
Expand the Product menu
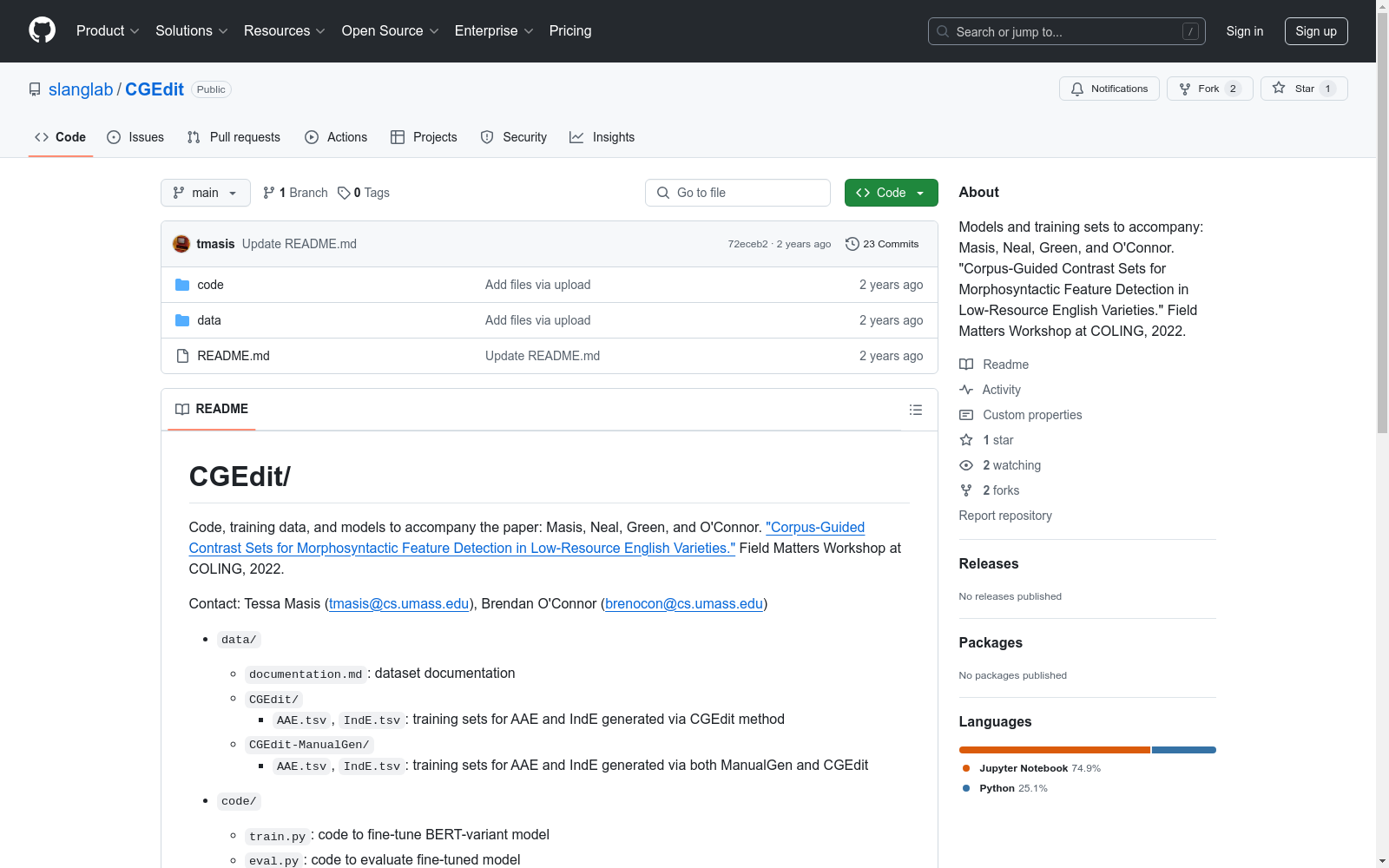click(108, 30)
